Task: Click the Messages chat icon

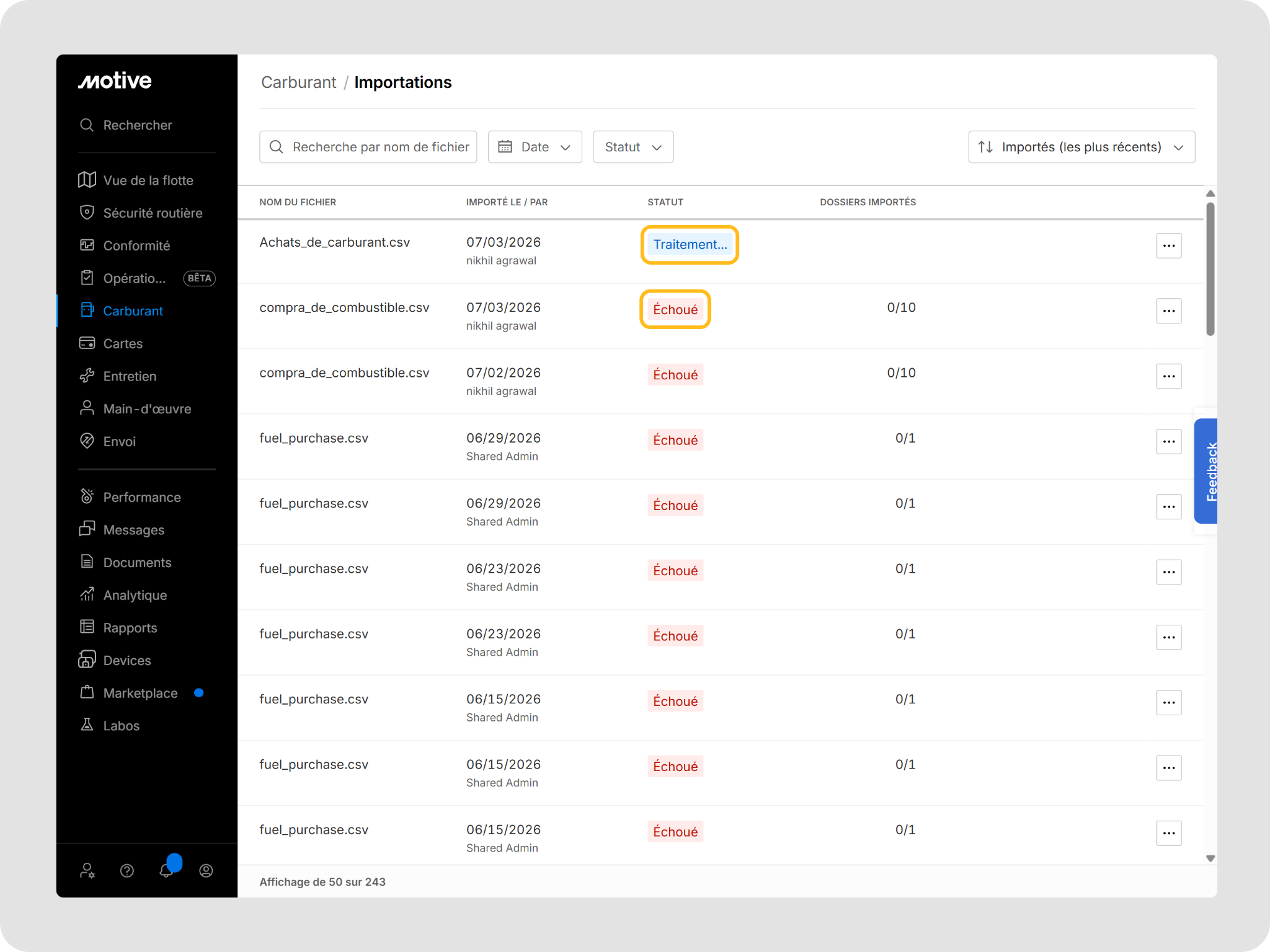Action: (x=87, y=529)
